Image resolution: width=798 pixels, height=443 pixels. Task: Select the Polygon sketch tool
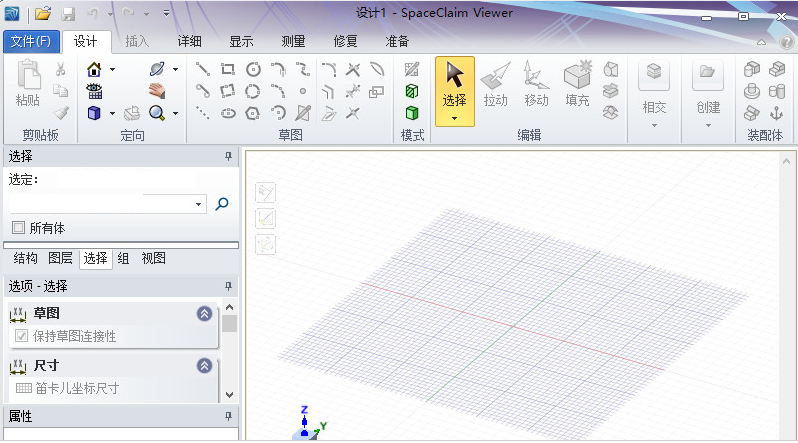coord(253,113)
